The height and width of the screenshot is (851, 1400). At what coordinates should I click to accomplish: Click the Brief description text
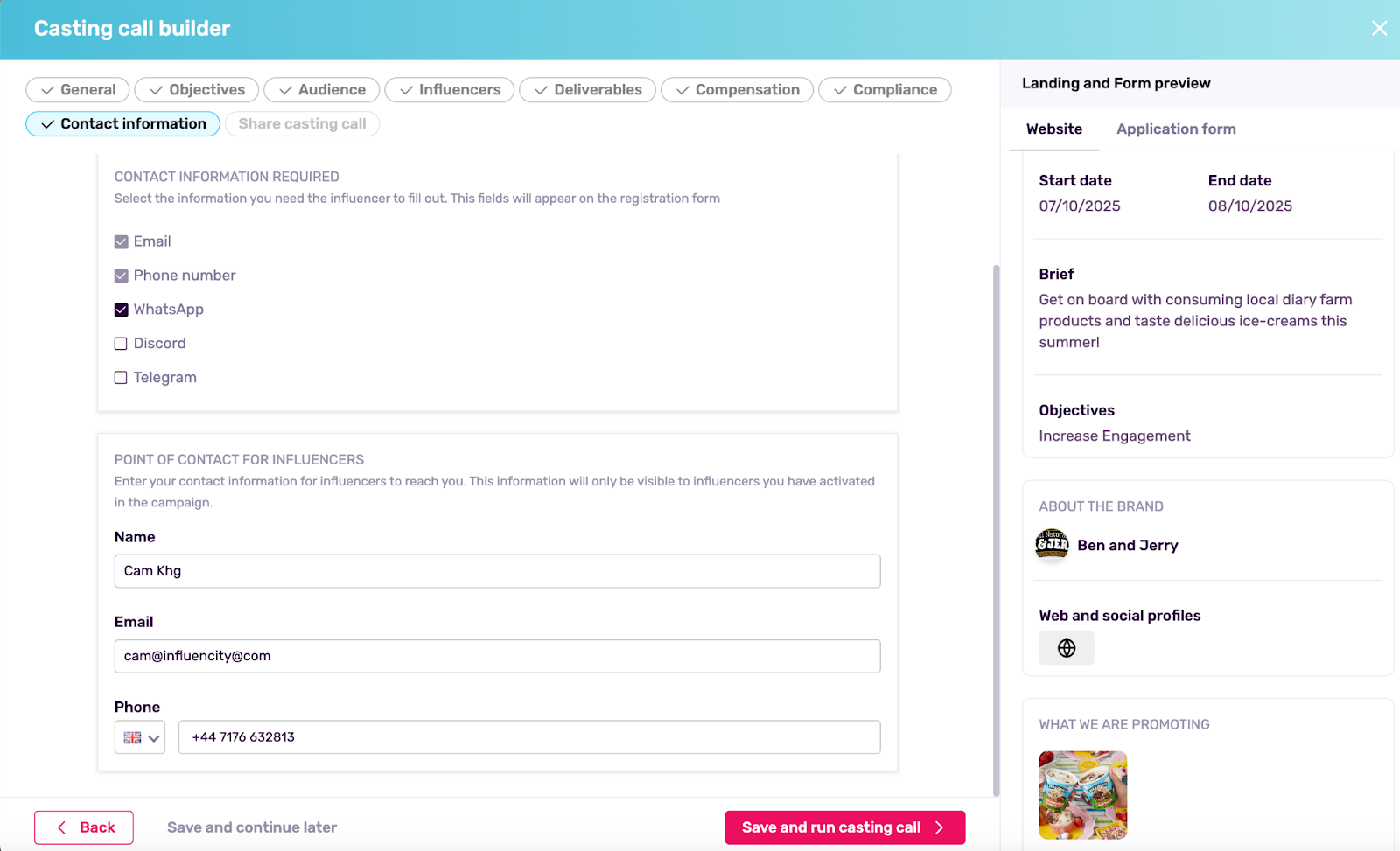(1195, 321)
